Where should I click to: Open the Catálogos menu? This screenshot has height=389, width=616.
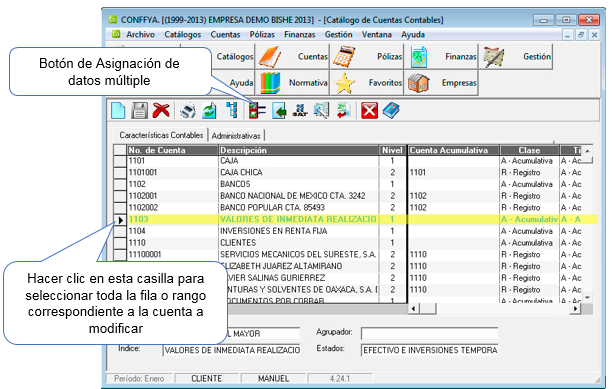click(183, 35)
